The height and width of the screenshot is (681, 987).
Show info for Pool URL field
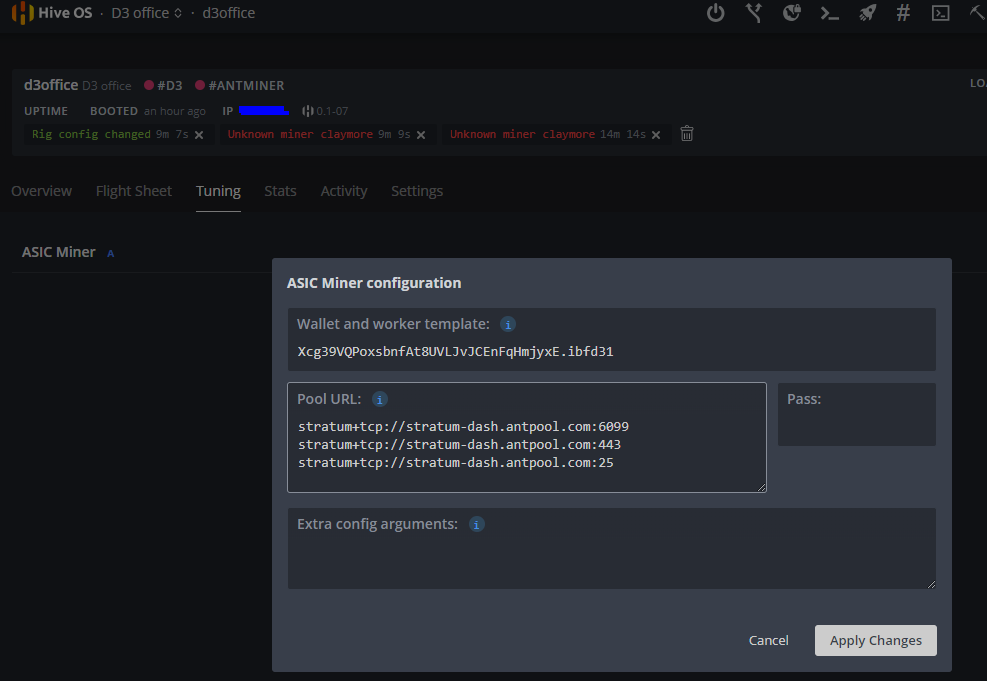[380, 399]
